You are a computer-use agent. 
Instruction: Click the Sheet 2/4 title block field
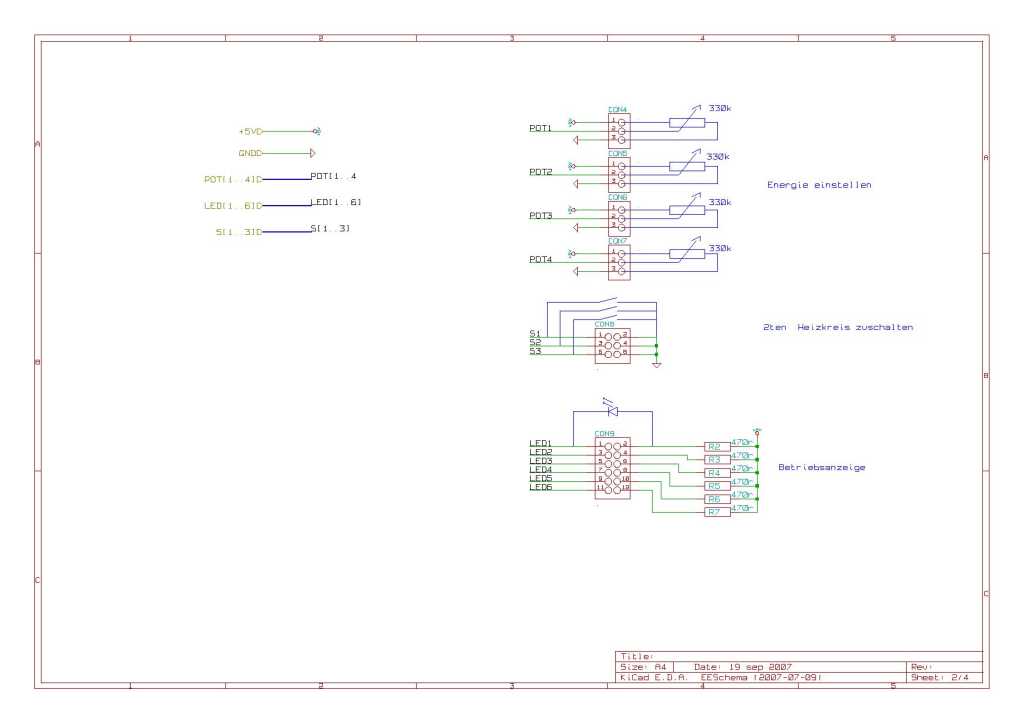tap(940, 678)
